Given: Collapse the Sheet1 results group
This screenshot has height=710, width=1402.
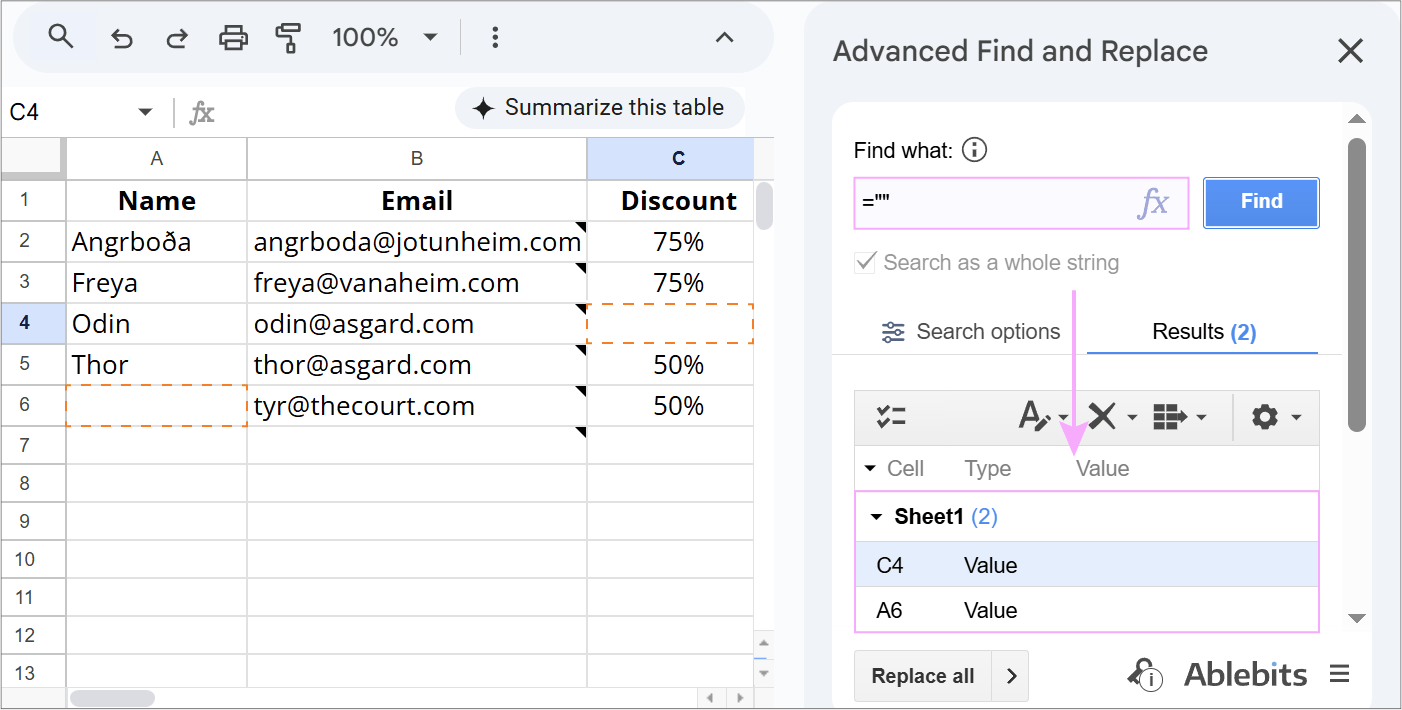Looking at the screenshot, I should coord(877,517).
